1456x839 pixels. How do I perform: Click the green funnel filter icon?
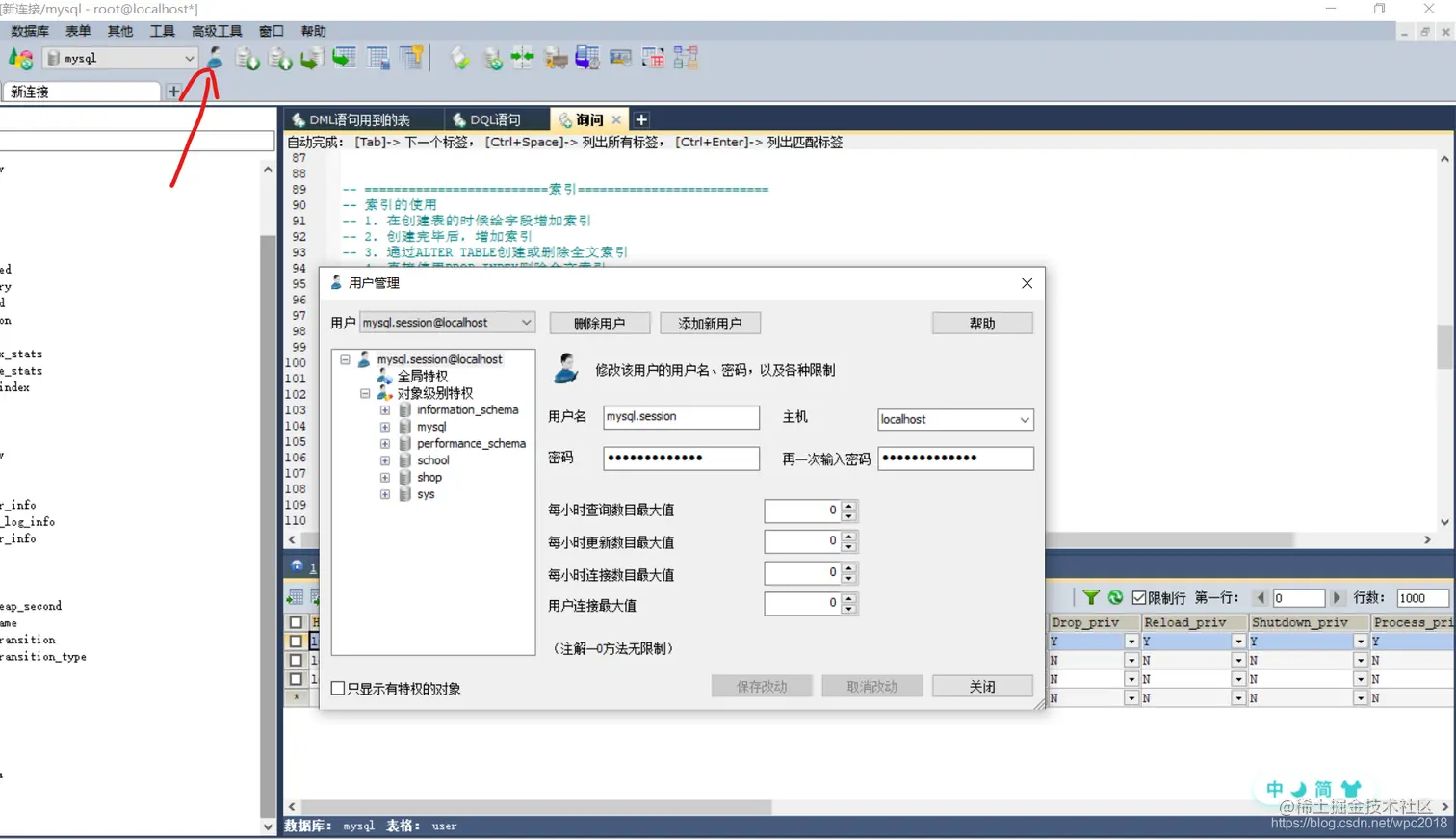pyautogui.click(x=1090, y=598)
